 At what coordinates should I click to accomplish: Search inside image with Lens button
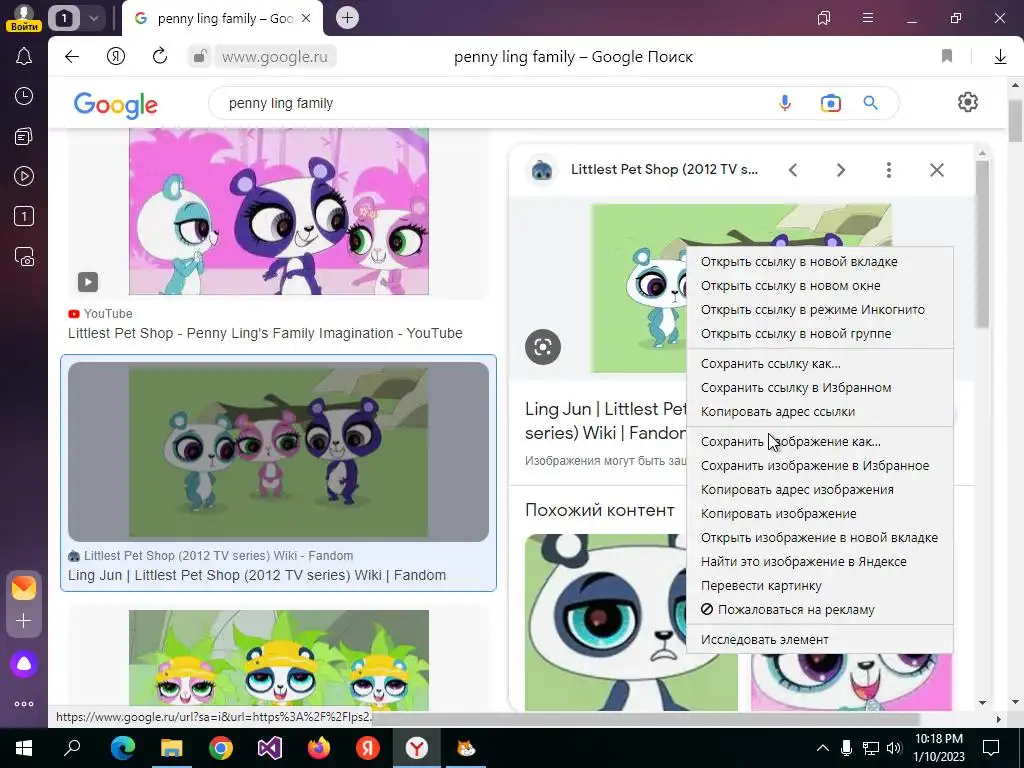coord(543,347)
